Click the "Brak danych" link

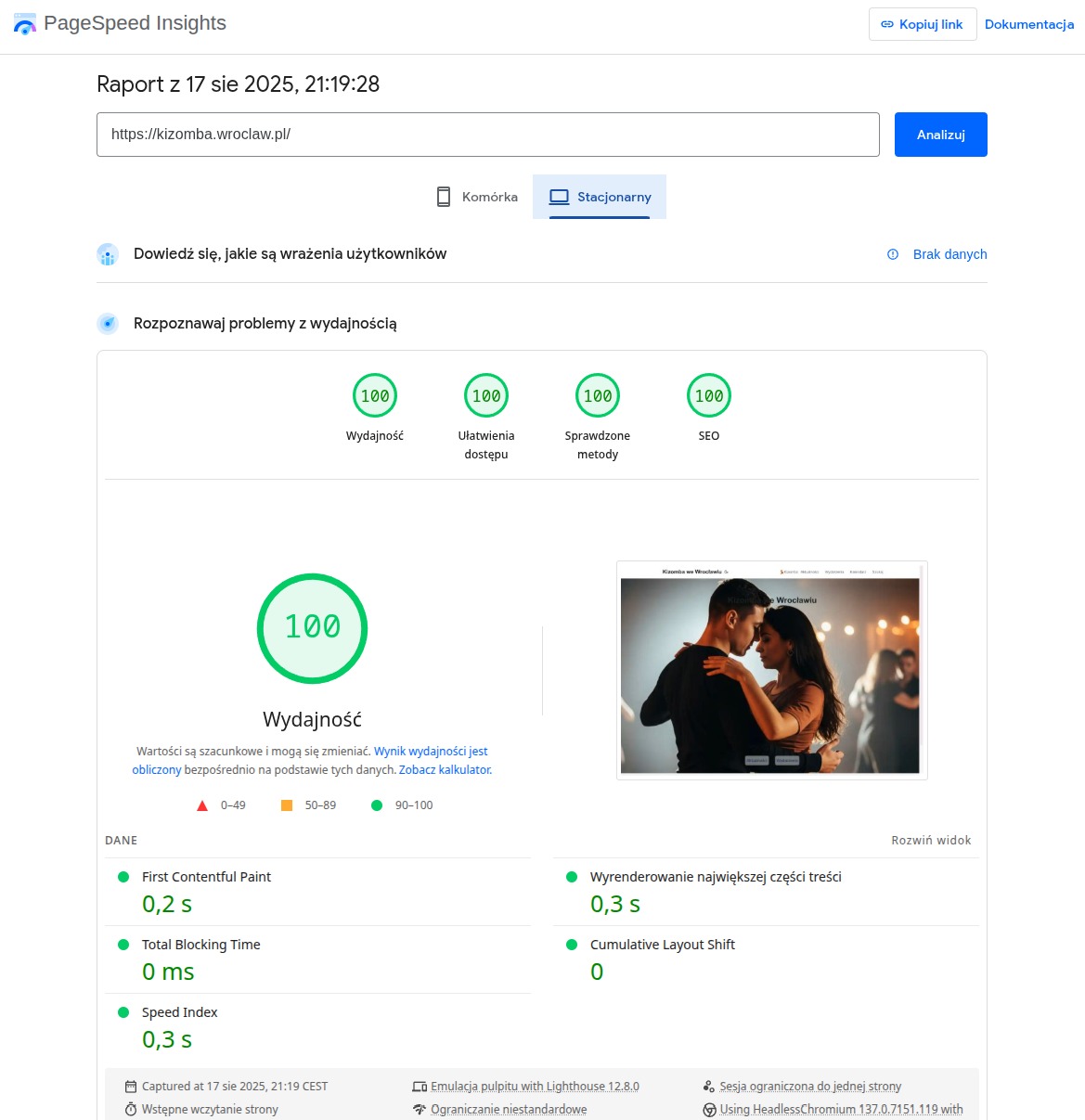(x=949, y=254)
